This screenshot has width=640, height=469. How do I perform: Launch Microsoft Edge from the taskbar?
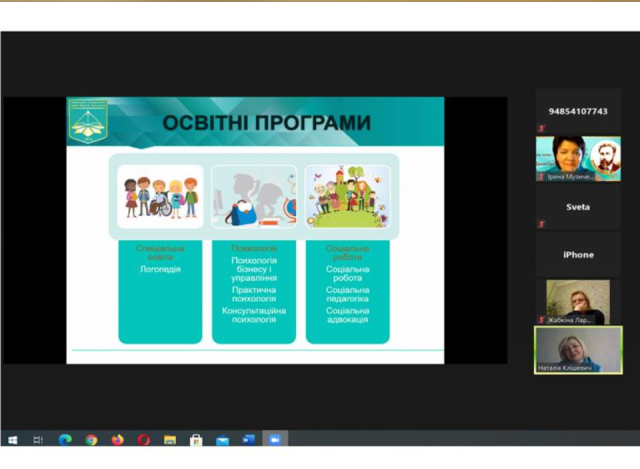65,439
